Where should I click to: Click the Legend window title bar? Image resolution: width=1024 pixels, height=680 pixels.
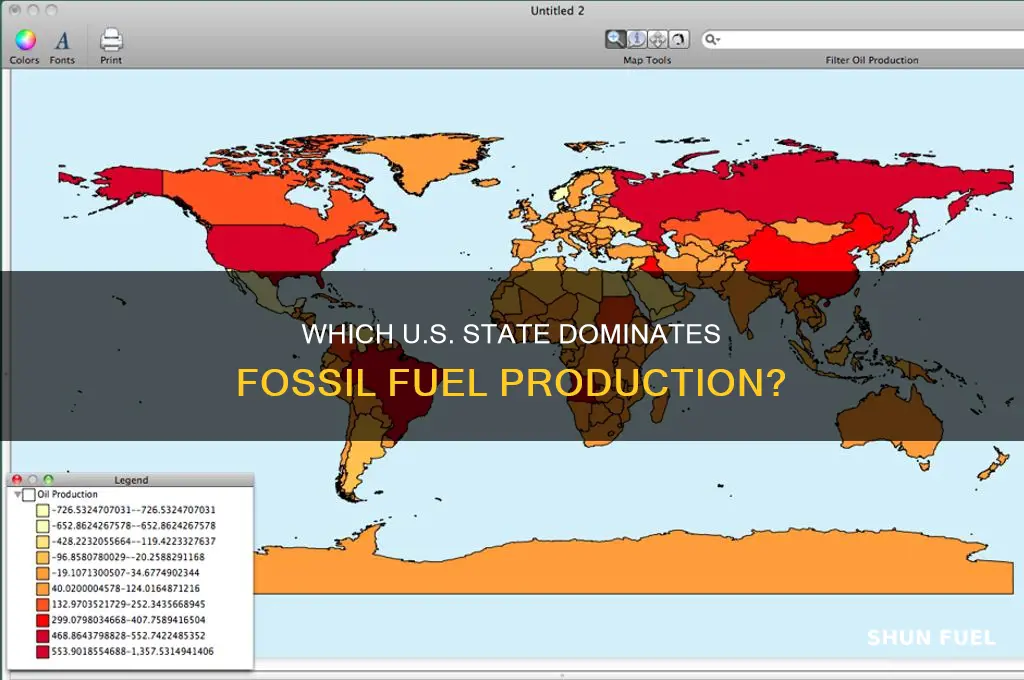[131, 479]
